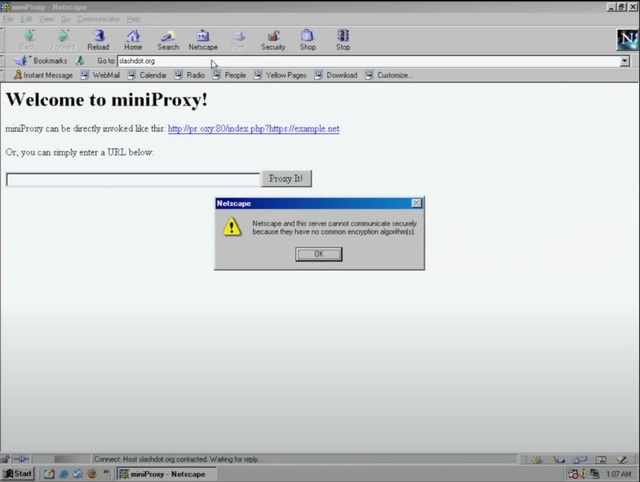Viewport: 640px width, 482px height.
Task: Open Address Book from the component bar
Action: point(600,460)
